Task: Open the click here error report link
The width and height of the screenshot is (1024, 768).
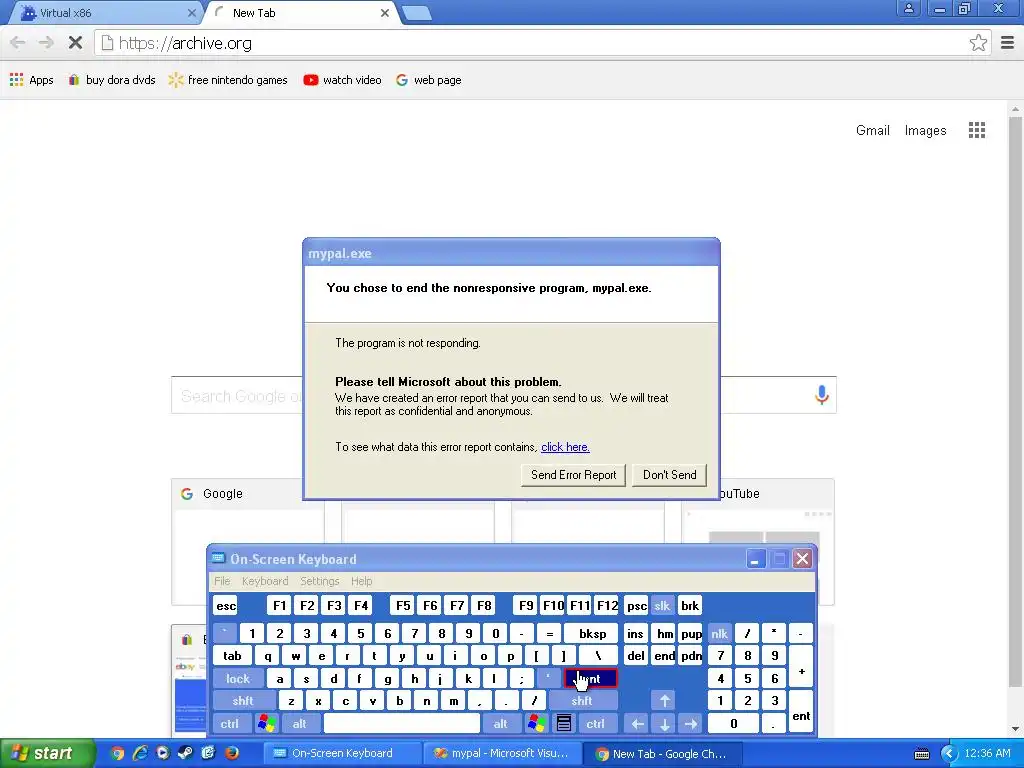Action: coord(565,447)
